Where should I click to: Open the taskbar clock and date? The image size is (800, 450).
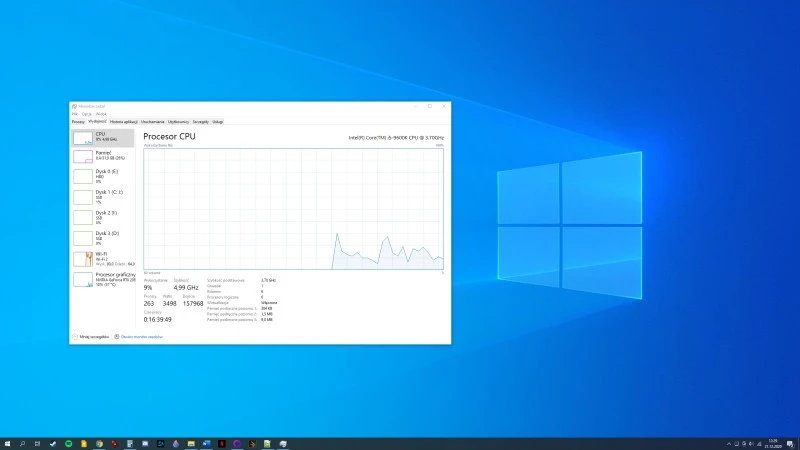[773, 444]
